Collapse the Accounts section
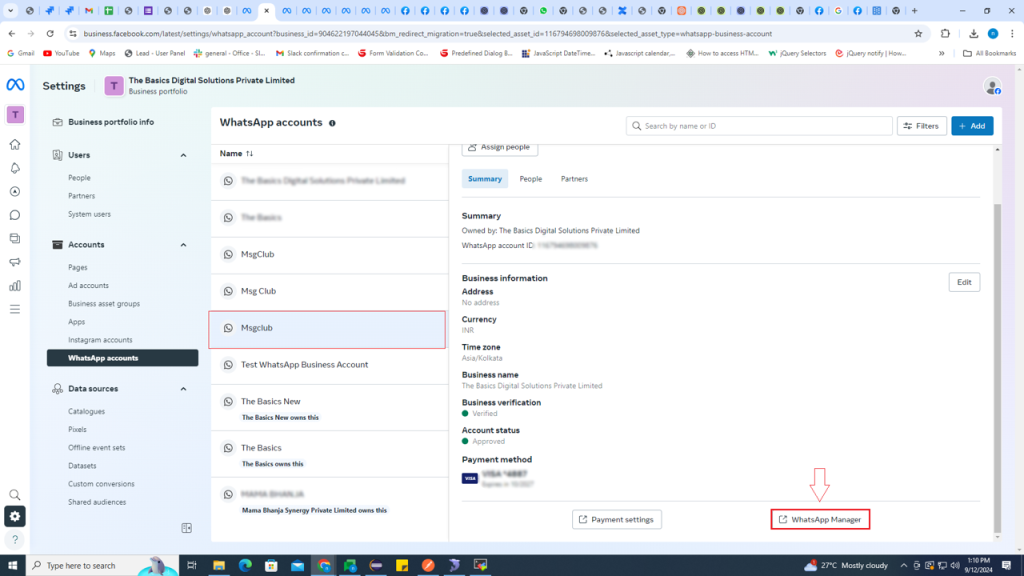The image size is (1024, 576). [184, 245]
